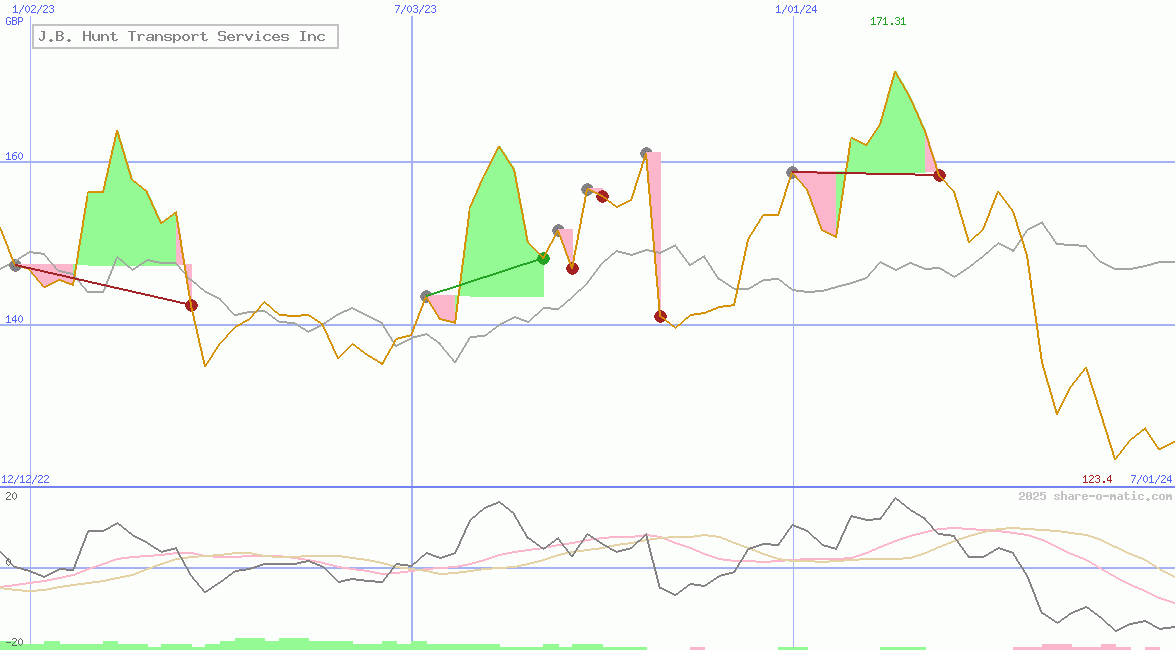Click the red marker right of the 171.31 peak

point(939,175)
